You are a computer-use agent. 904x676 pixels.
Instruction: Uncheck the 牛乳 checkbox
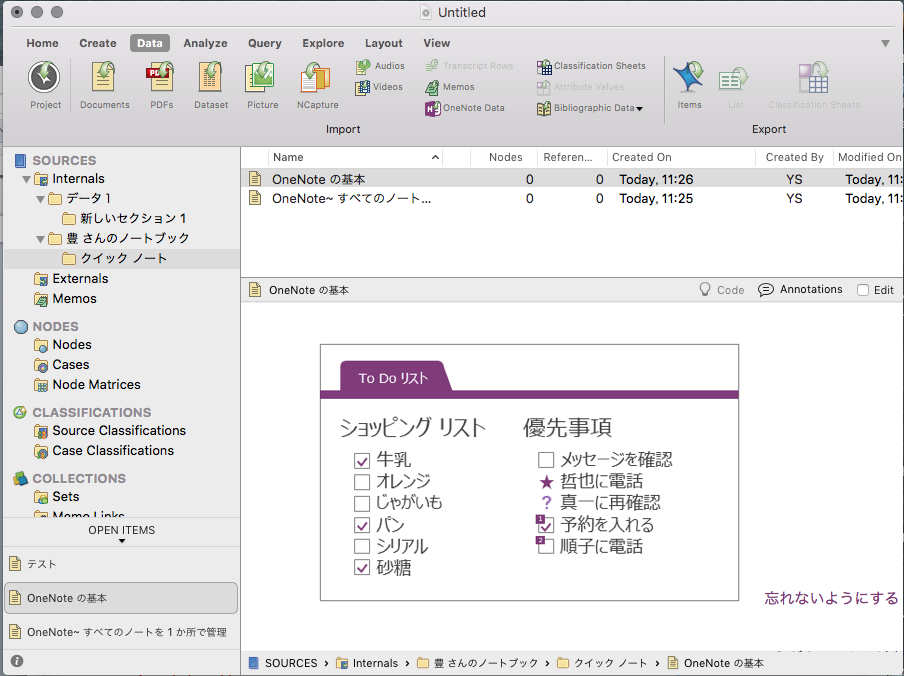(361, 460)
